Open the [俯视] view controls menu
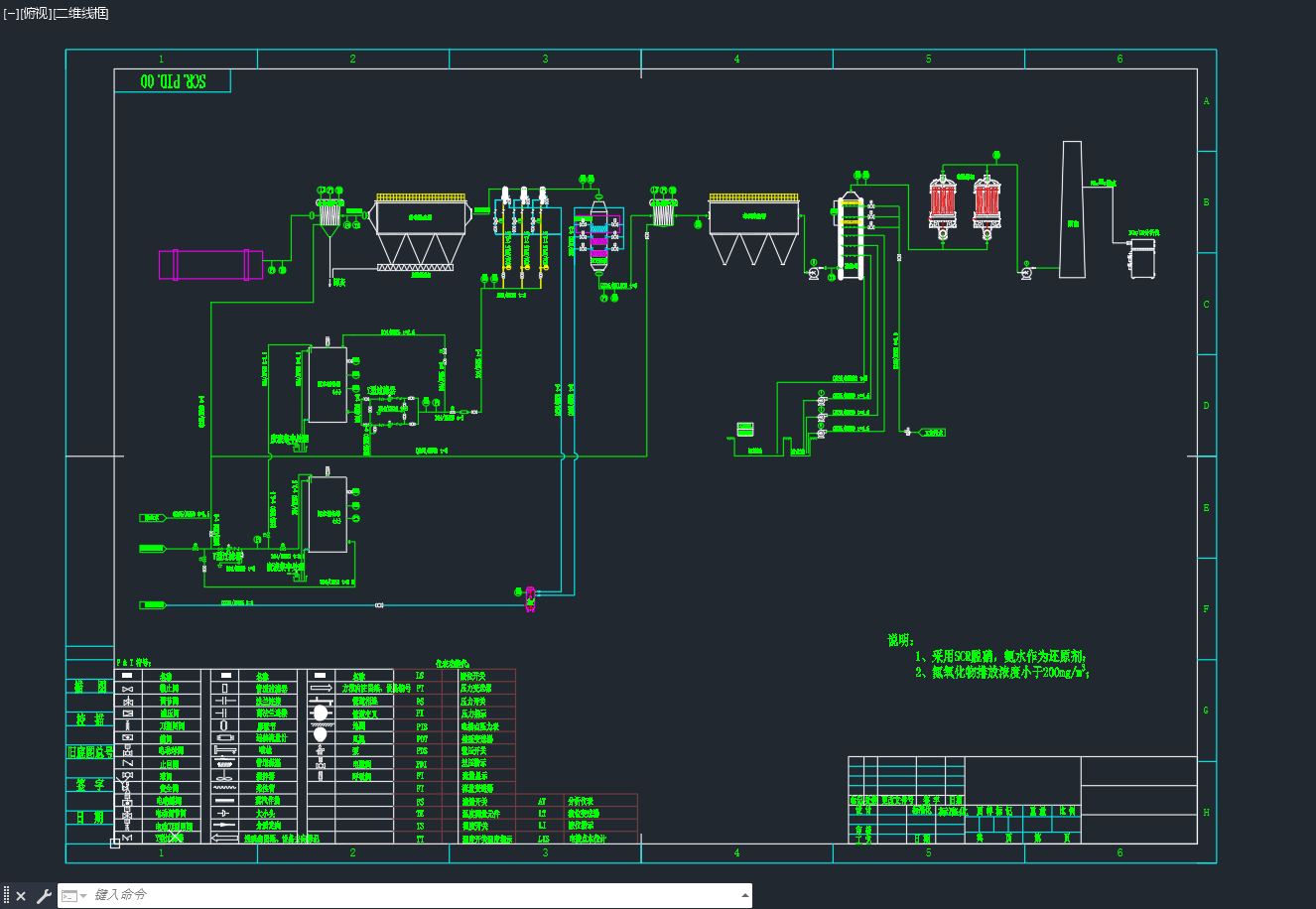 click(x=36, y=13)
